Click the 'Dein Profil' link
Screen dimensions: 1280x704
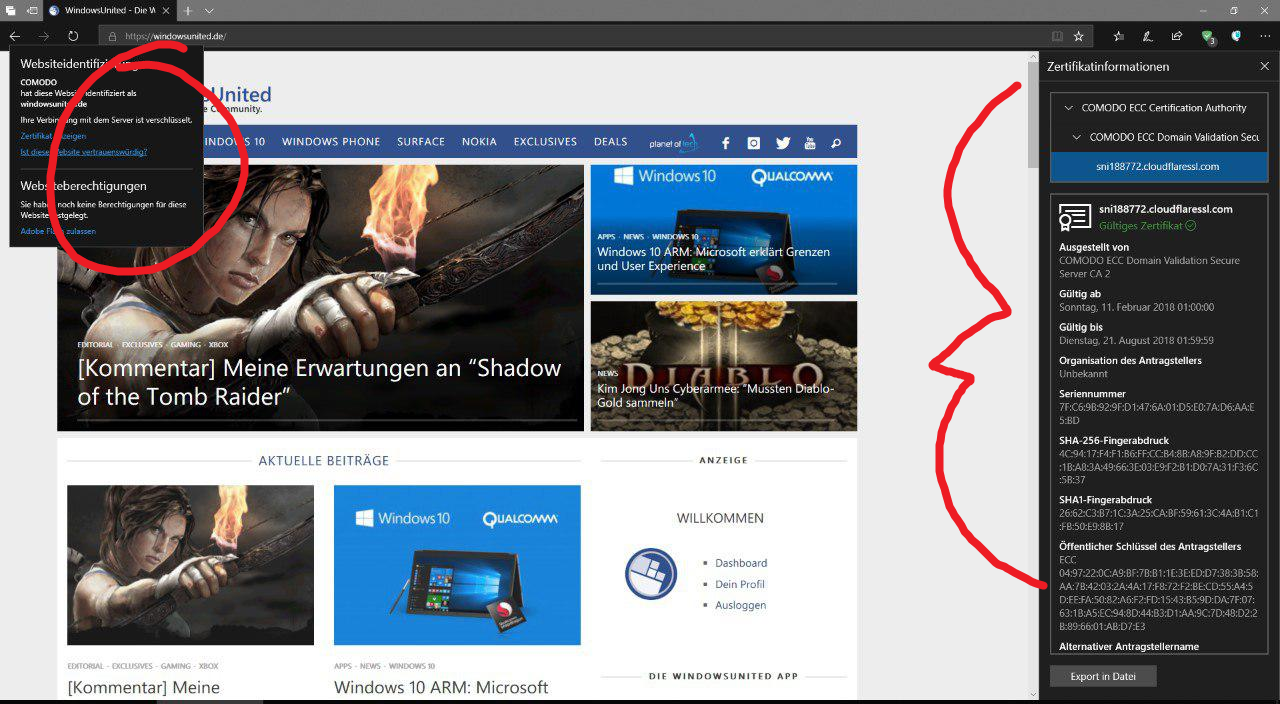tap(740, 584)
